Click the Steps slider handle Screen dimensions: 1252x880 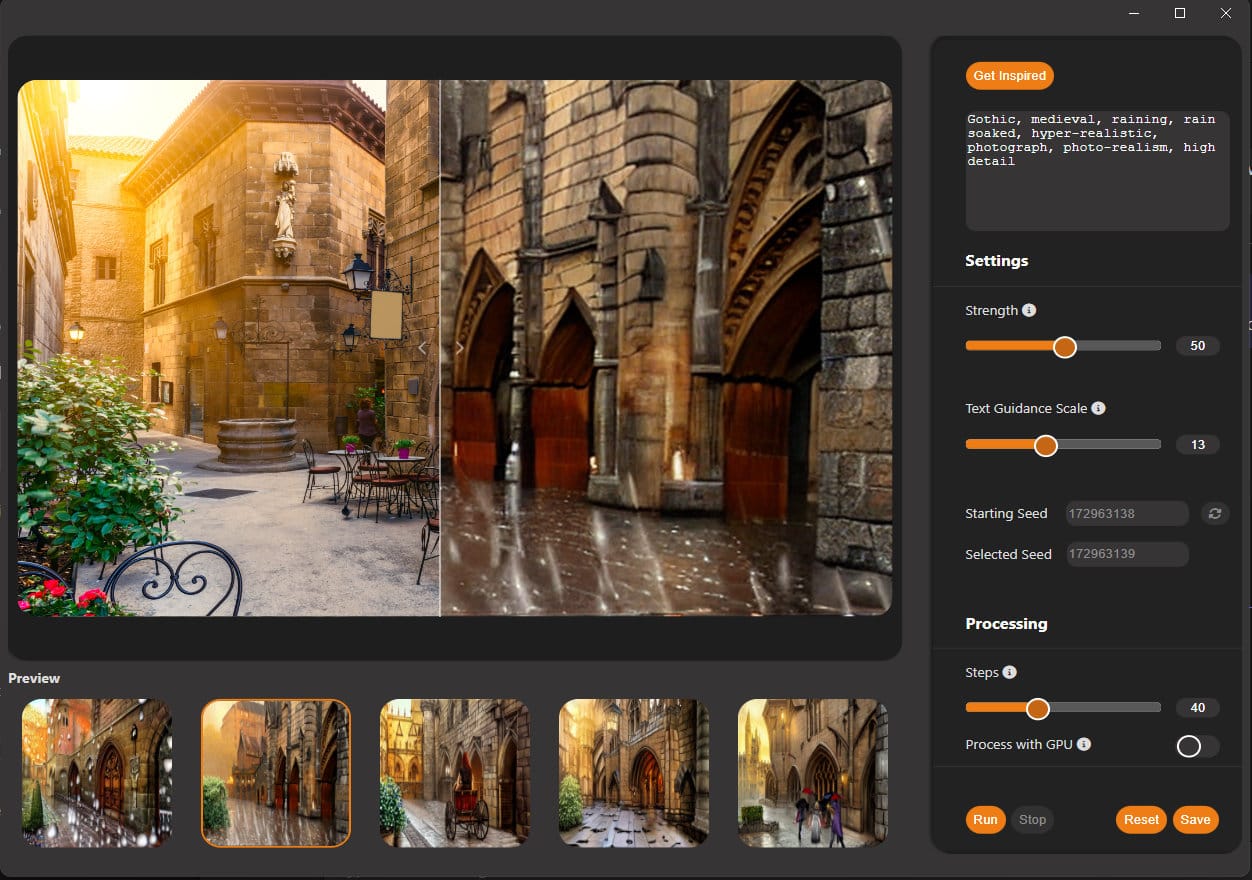1037,708
